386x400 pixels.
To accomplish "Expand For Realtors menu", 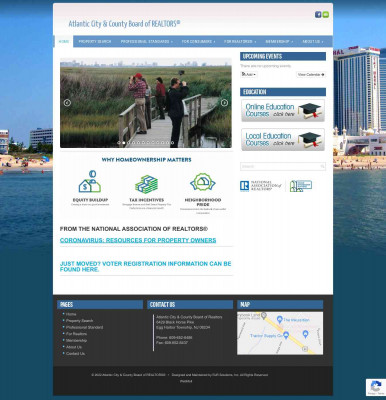I will [x=240, y=41].
